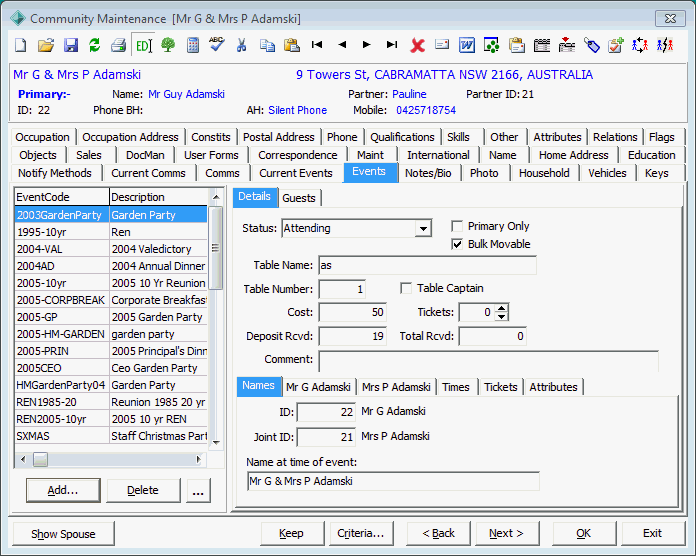696x556 pixels.
Task: Open the Tickets sub-tab
Action: tap(501, 387)
